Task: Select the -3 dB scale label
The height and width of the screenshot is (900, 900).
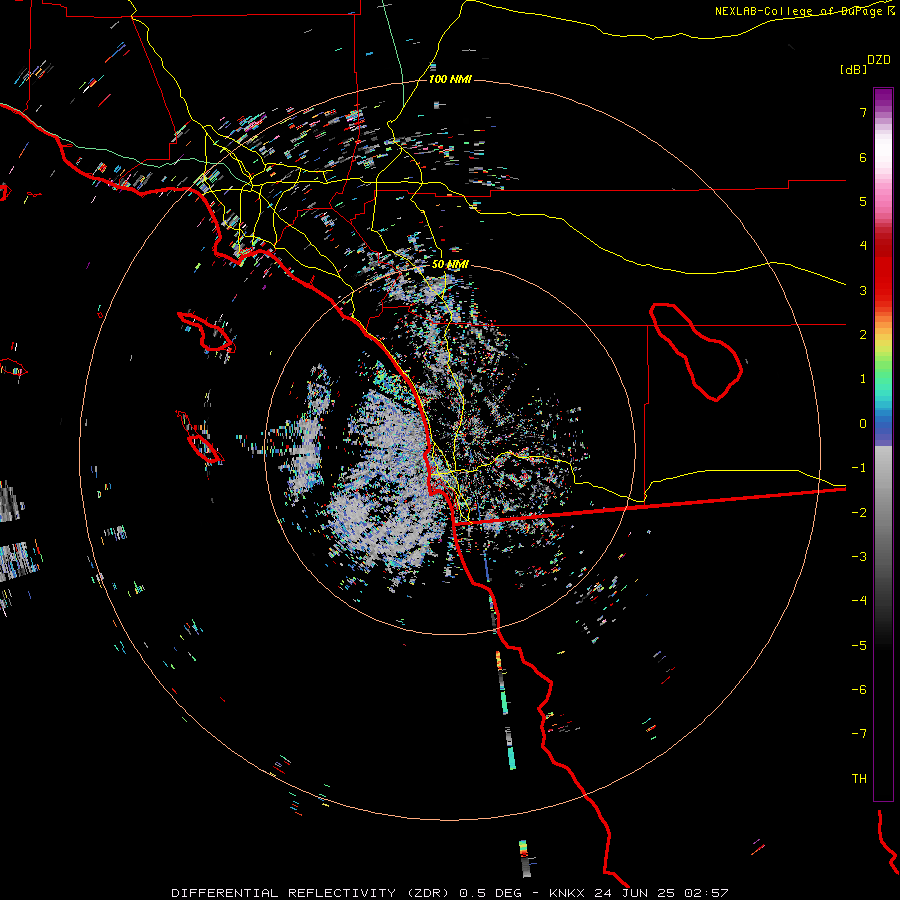Action: [x=859, y=557]
